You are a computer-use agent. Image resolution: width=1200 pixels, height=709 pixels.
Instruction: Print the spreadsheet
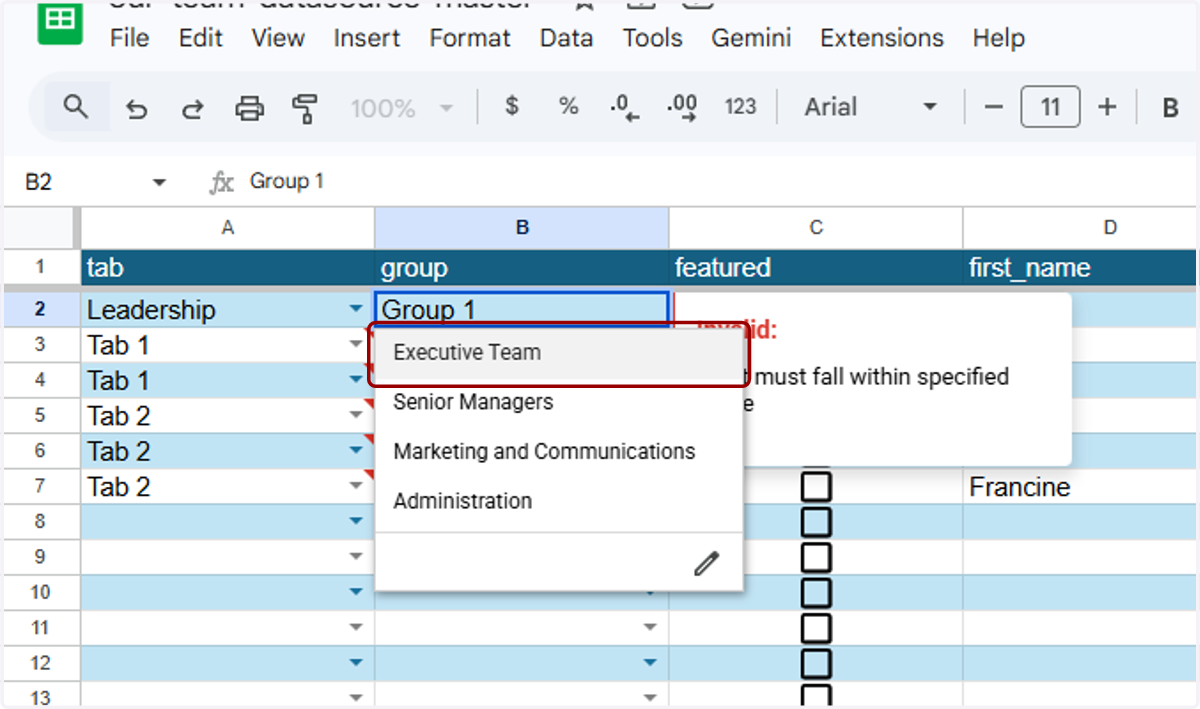tap(249, 108)
